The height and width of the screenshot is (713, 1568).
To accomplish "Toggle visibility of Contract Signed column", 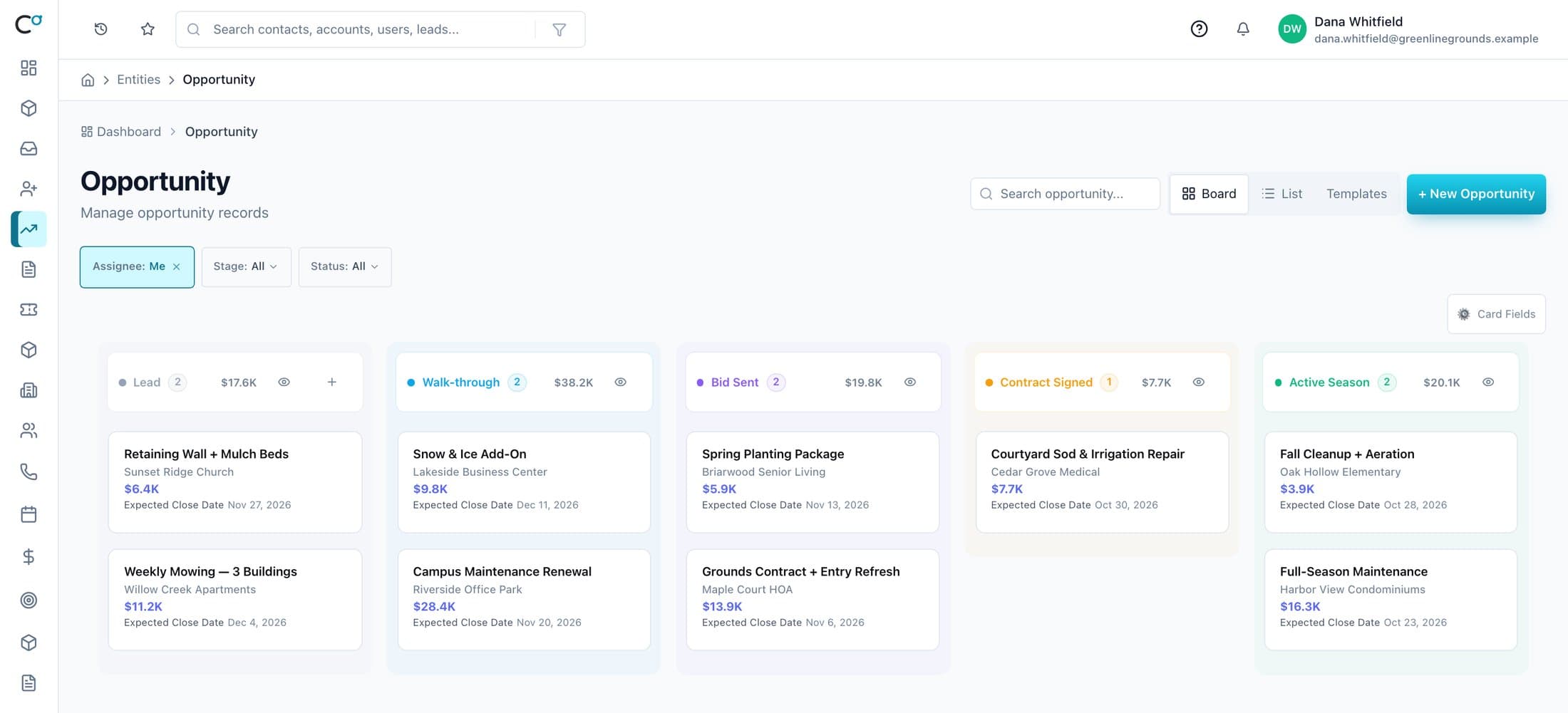I will [1199, 382].
